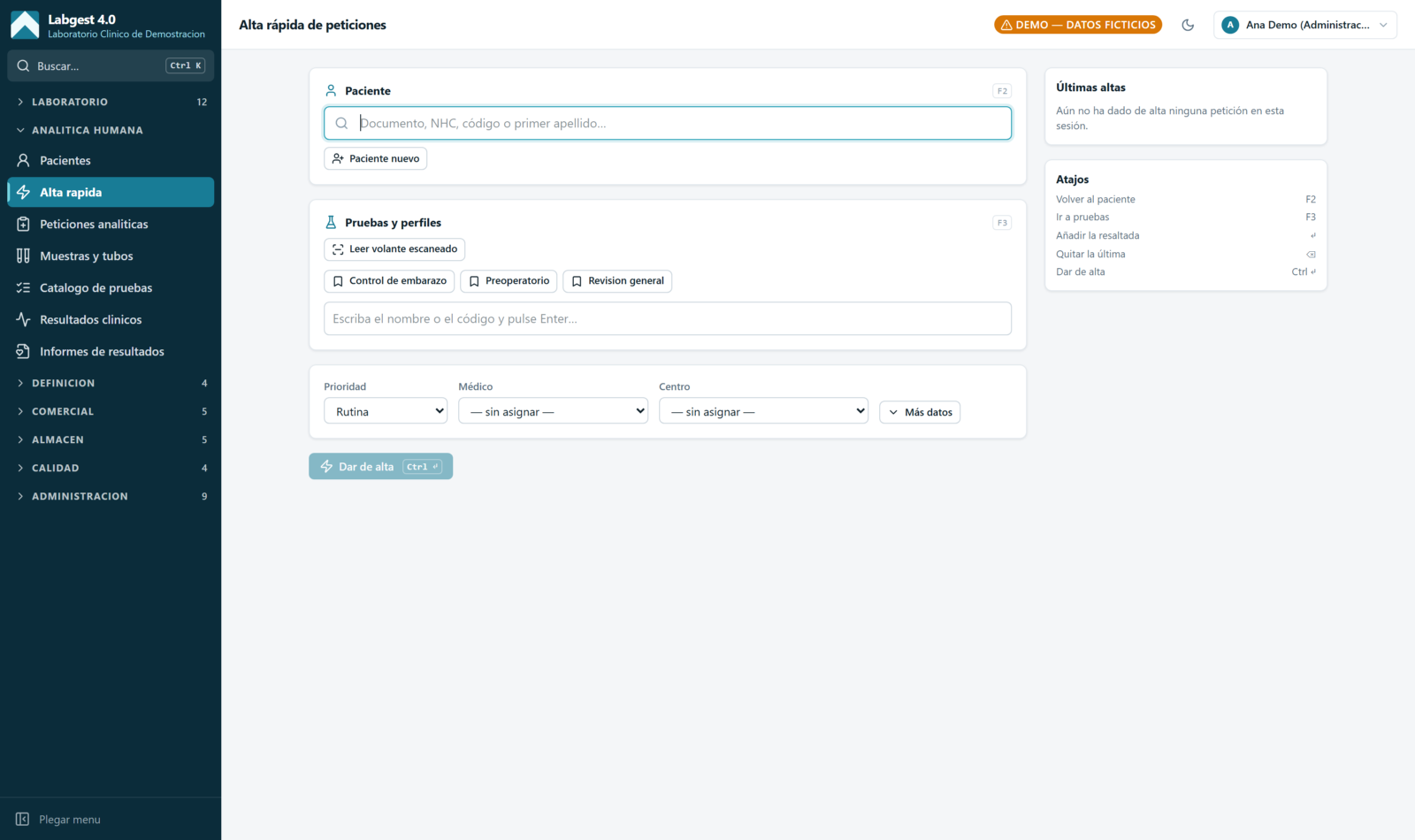The image size is (1415, 840).
Task: Click the warning icon in DEMO badge
Action: (1006, 25)
